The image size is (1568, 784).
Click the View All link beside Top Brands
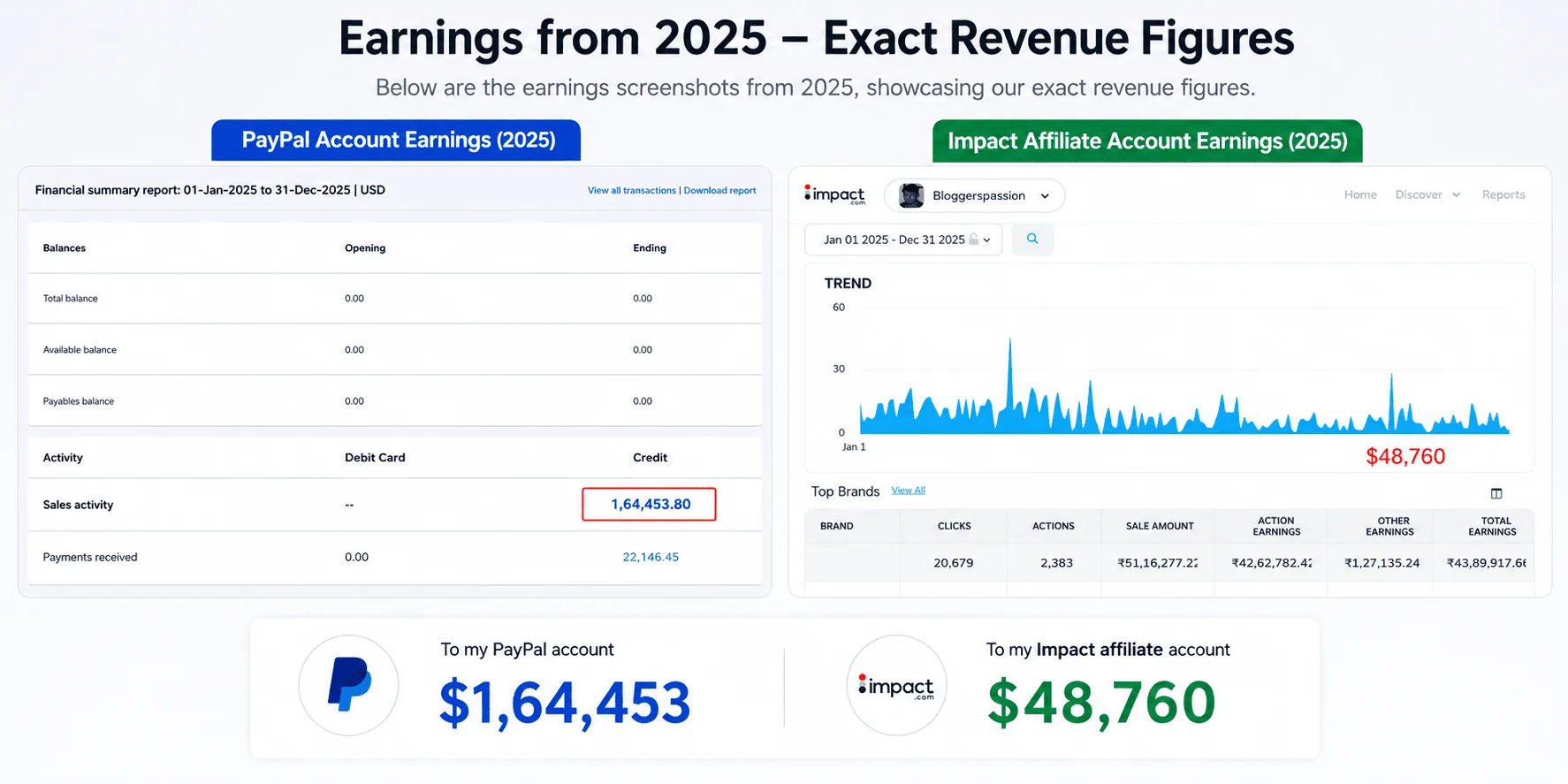click(x=908, y=491)
